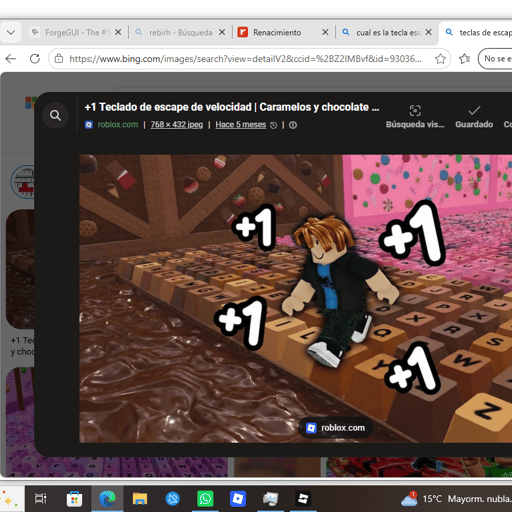Open the favorites list icon
This screenshot has width=512, height=512.
pos(464,59)
